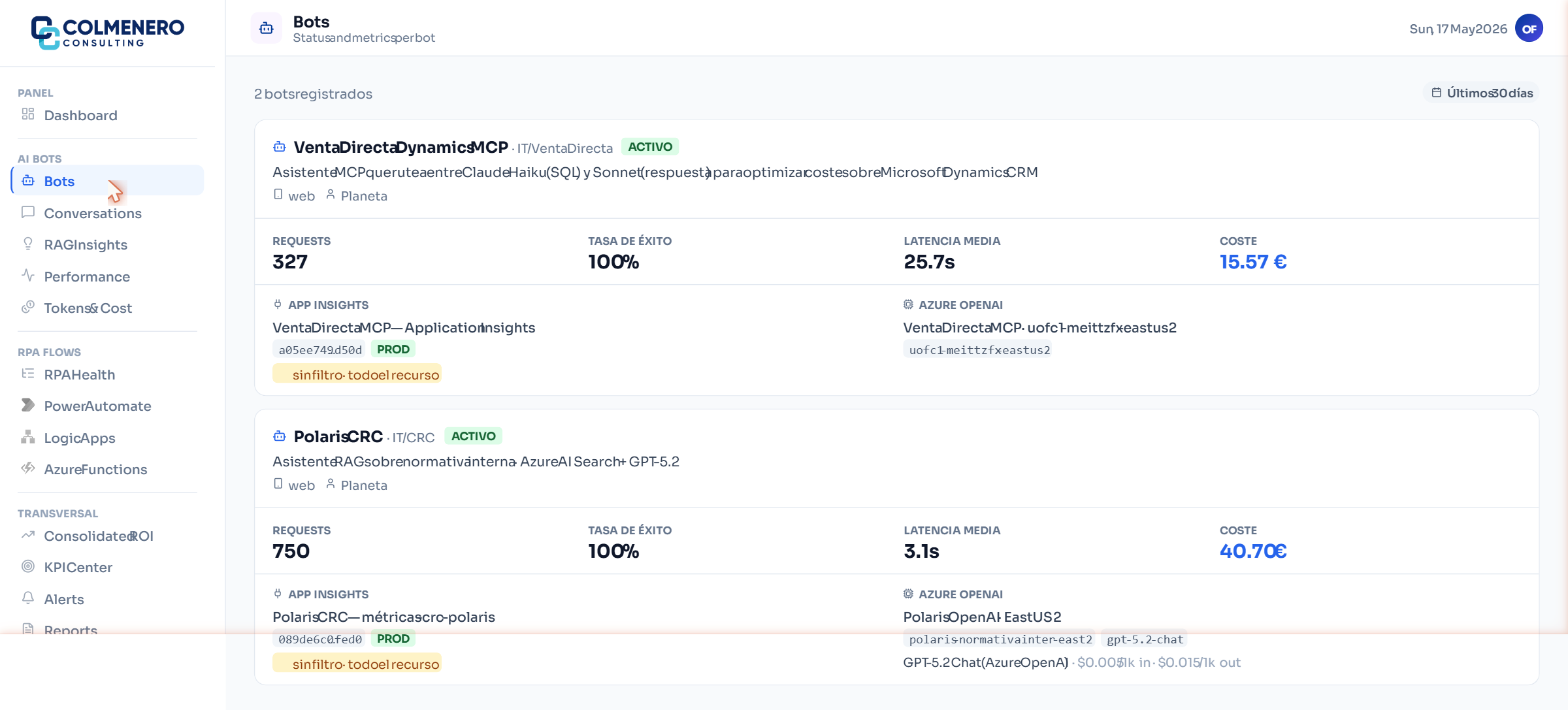Click the calendar icon in date range pill
The image size is (1568, 710).
1437,93
